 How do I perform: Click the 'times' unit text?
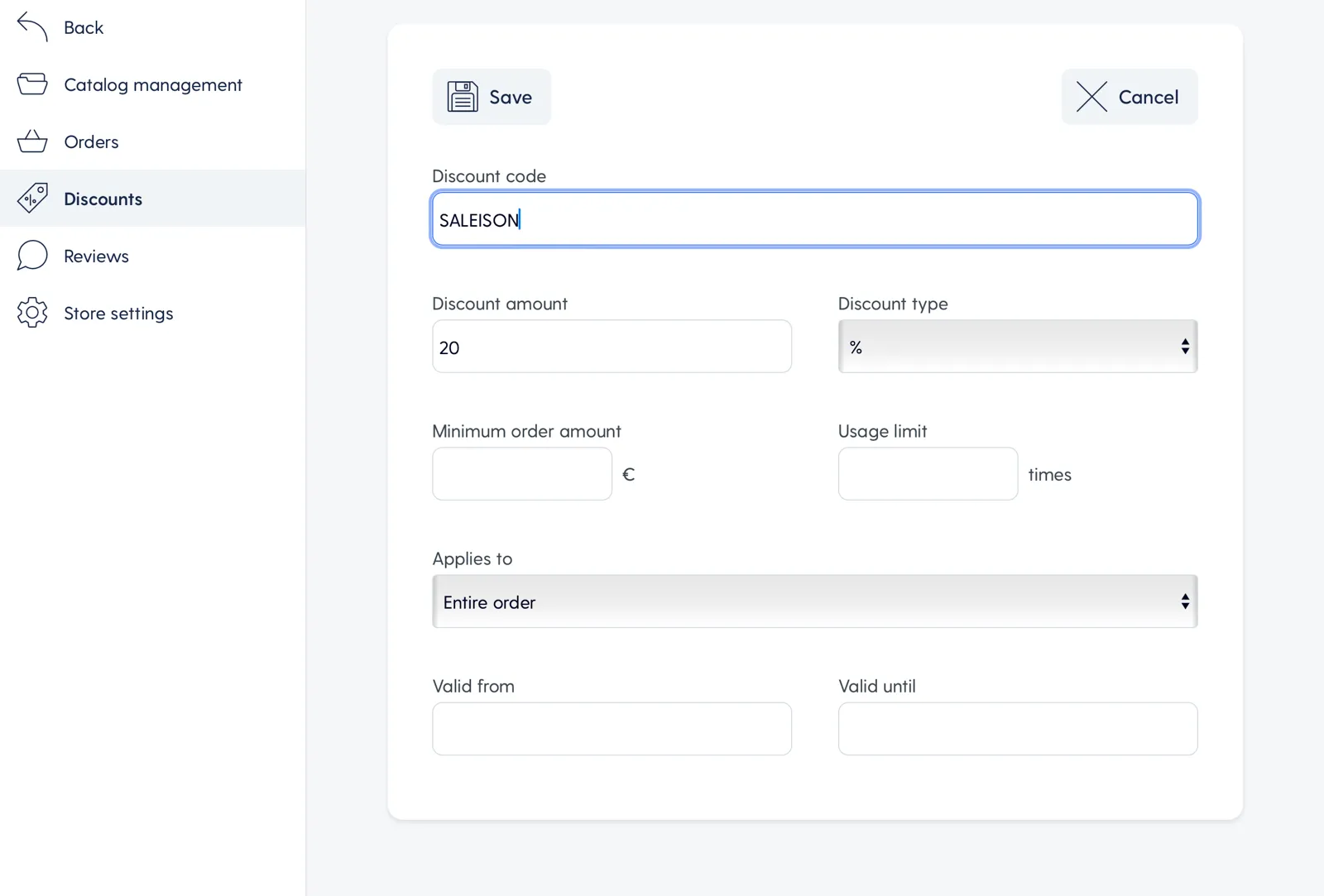click(1049, 475)
